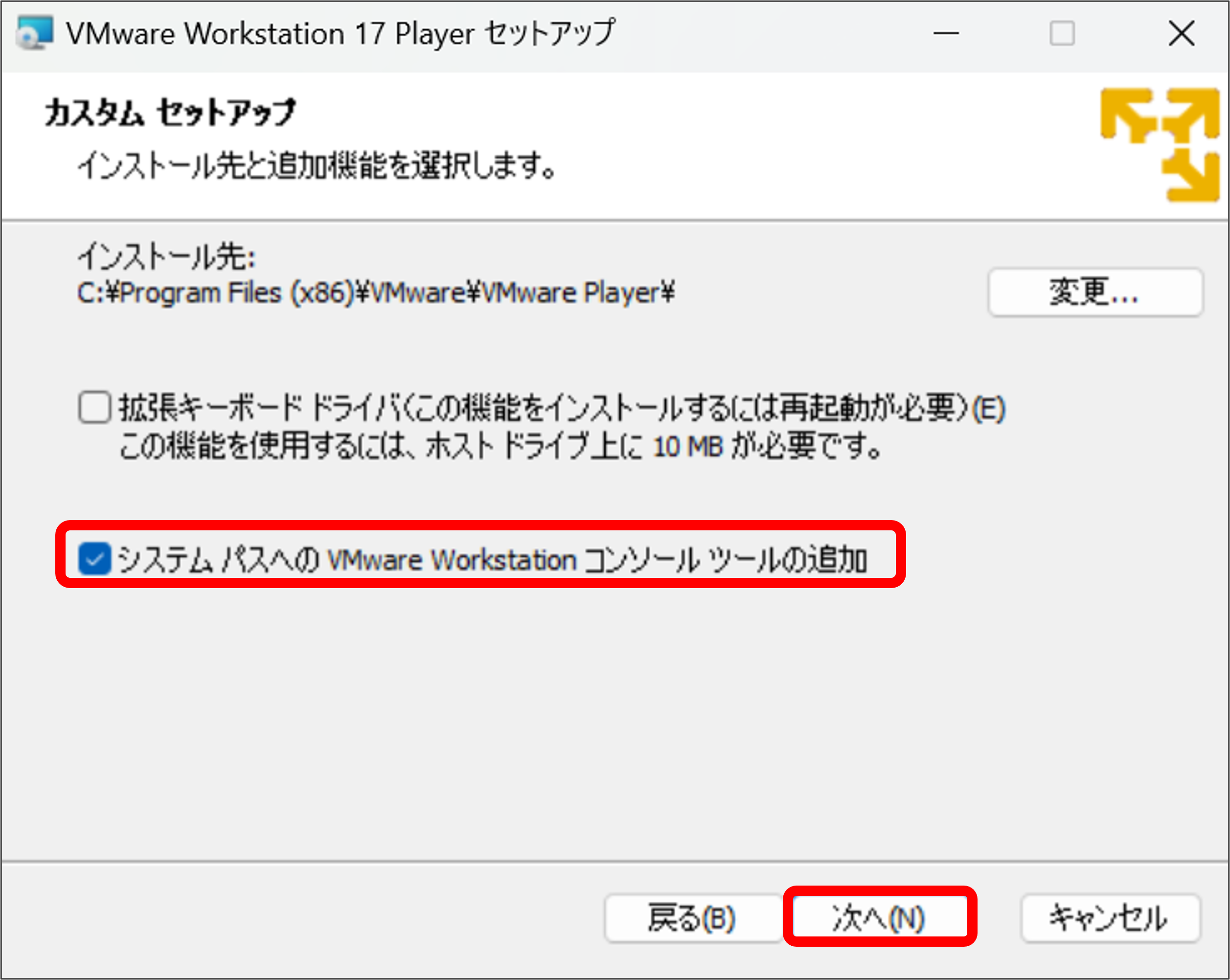Click the 10 MB host drive requirement text
The image size is (1230, 980).
click(687, 447)
